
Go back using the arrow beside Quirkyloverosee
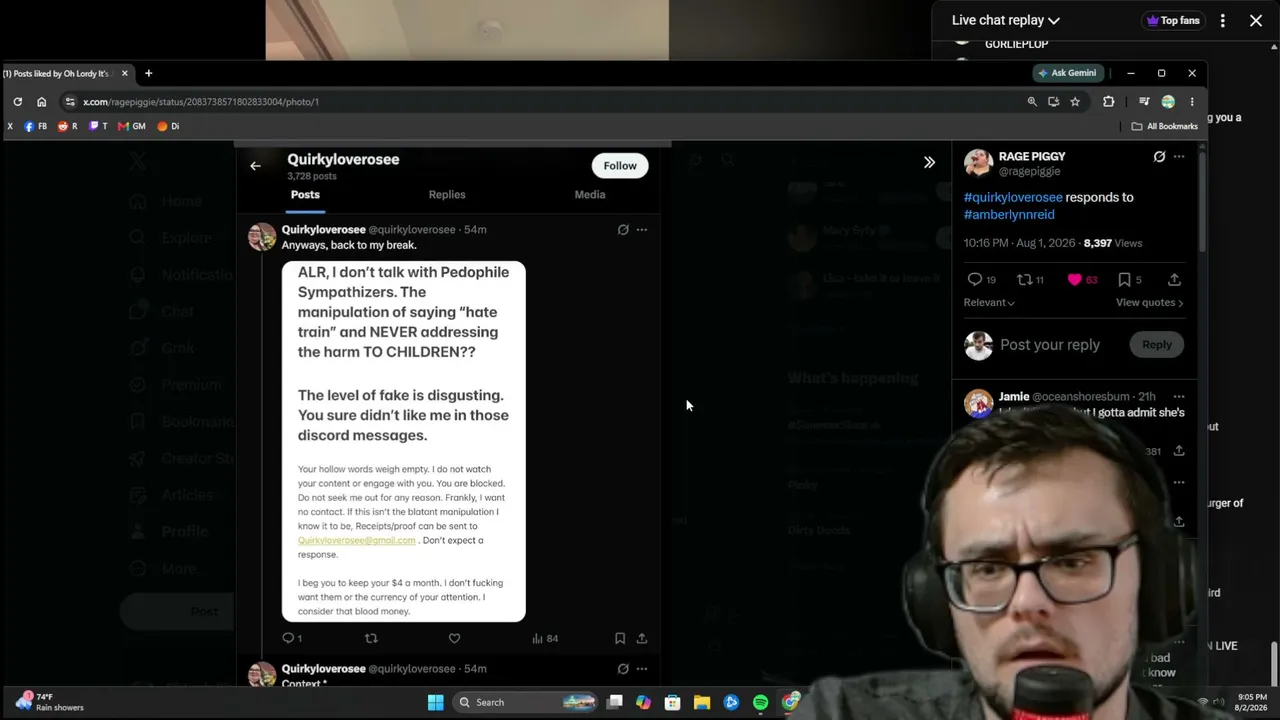click(x=255, y=166)
